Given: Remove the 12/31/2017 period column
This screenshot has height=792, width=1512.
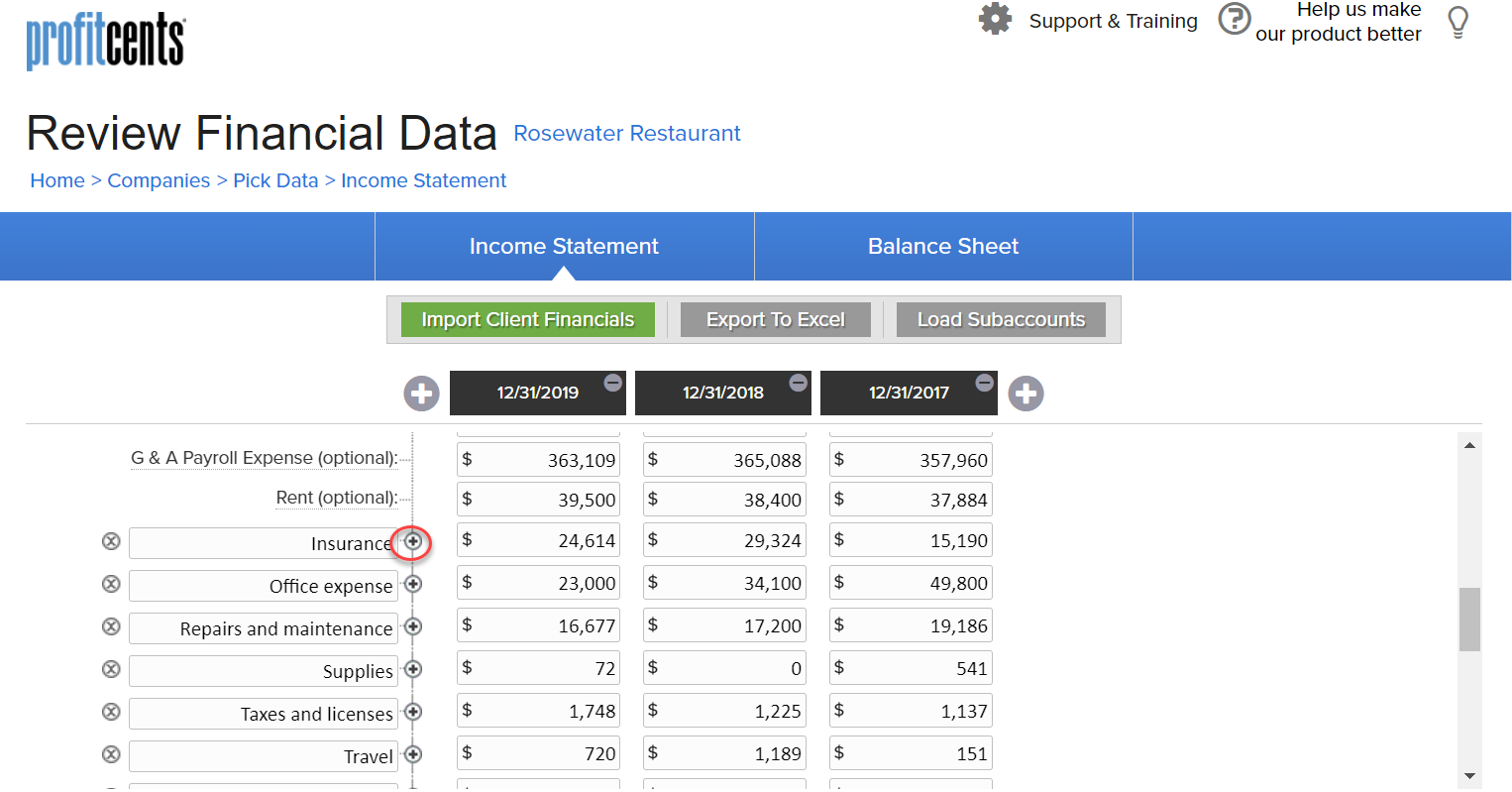Looking at the screenshot, I should tap(984, 382).
